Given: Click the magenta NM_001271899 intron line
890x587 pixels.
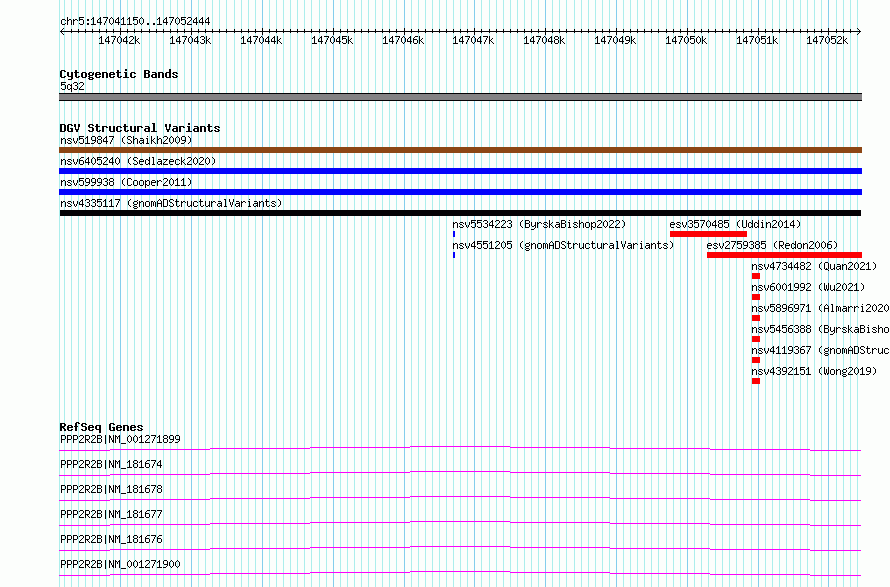Looking at the screenshot, I should click(460, 448).
